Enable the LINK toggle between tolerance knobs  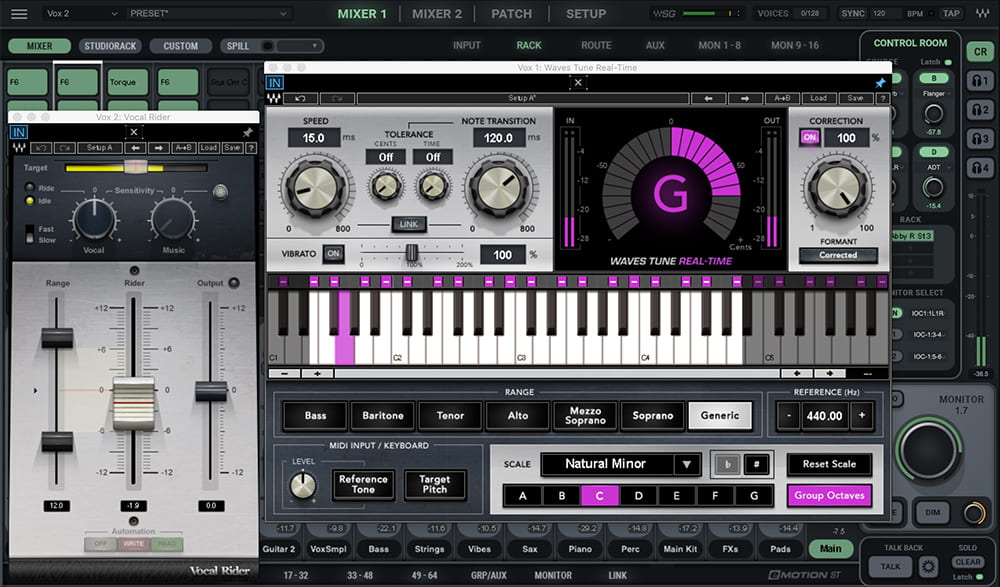pyautogui.click(x=408, y=224)
